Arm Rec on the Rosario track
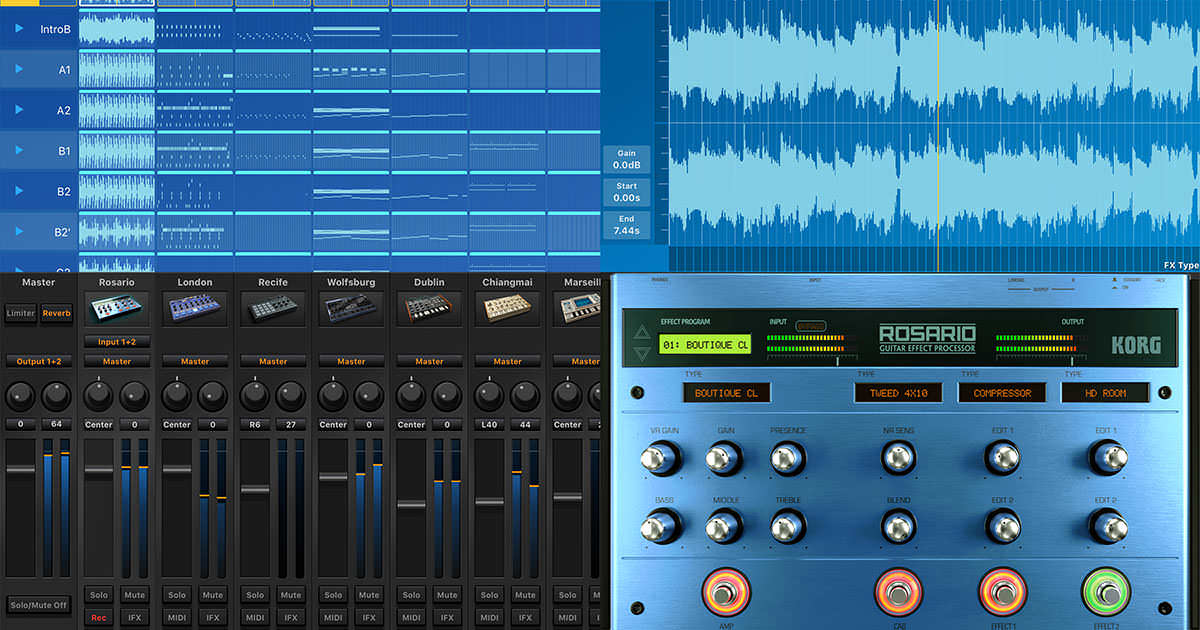This screenshot has height=630, width=1200. 98,618
